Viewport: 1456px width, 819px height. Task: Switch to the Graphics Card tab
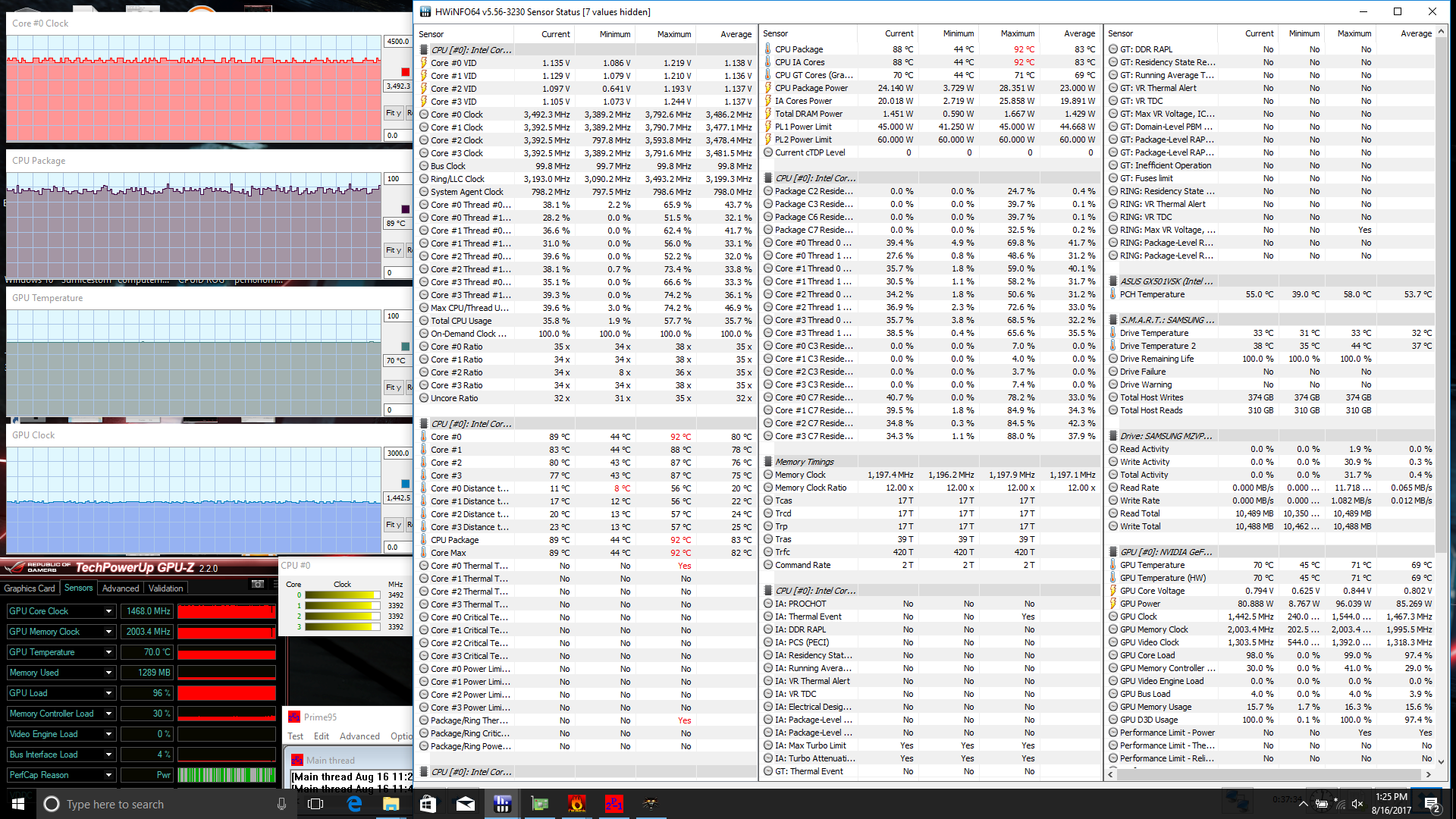(x=30, y=588)
